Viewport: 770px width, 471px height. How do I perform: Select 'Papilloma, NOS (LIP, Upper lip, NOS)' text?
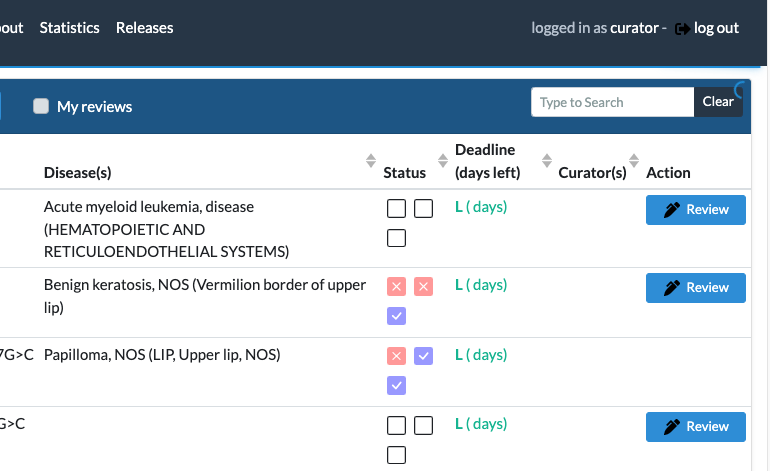162,355
